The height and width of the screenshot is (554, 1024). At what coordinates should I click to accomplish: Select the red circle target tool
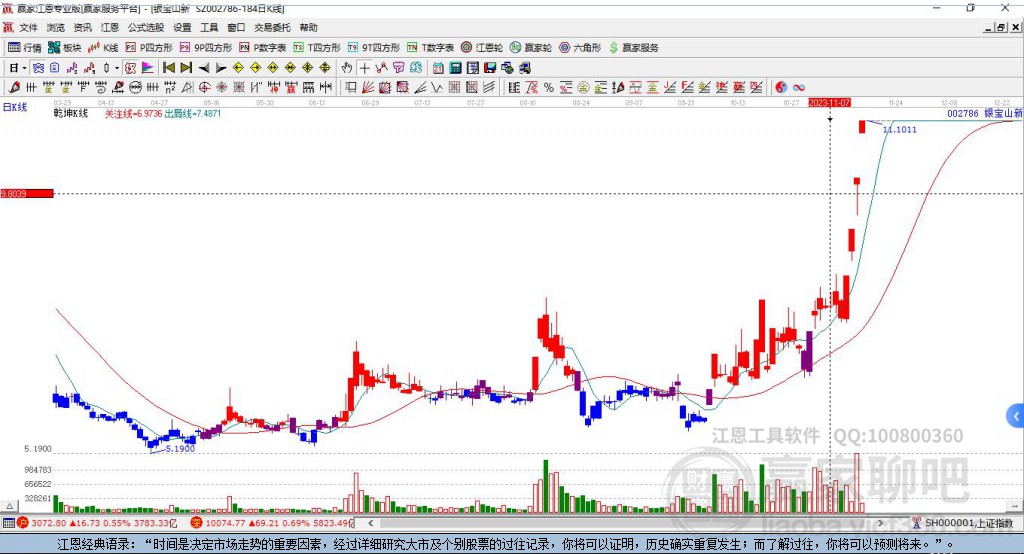[x=204, y=87]
